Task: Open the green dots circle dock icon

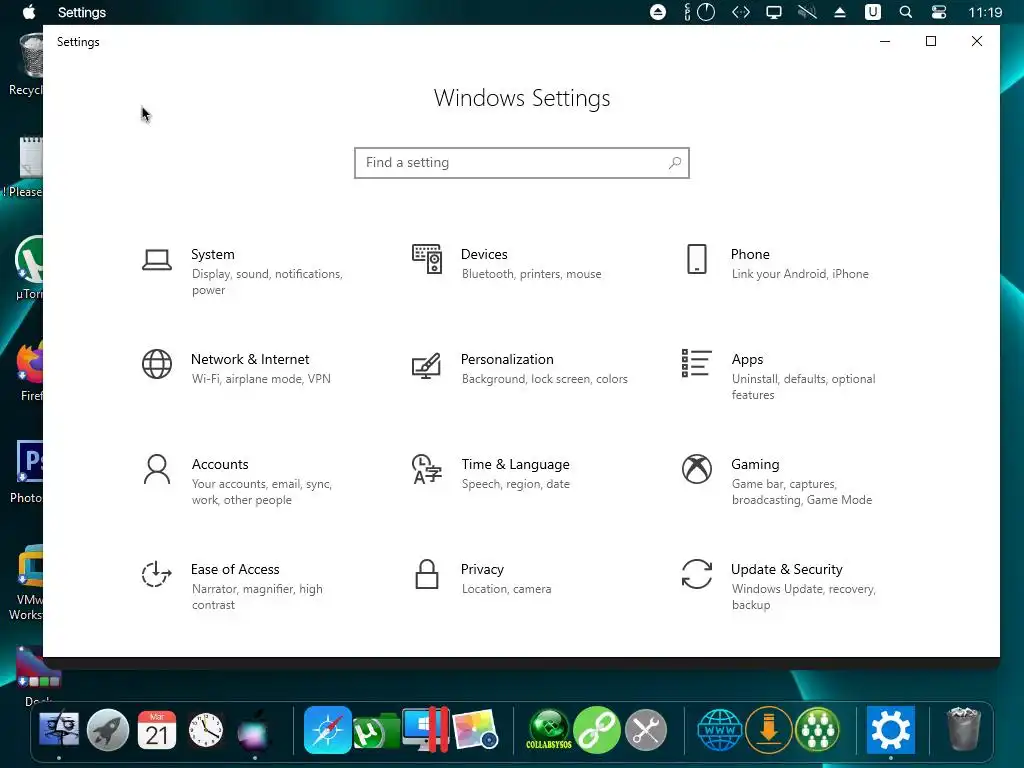Action: coord(818,730)
